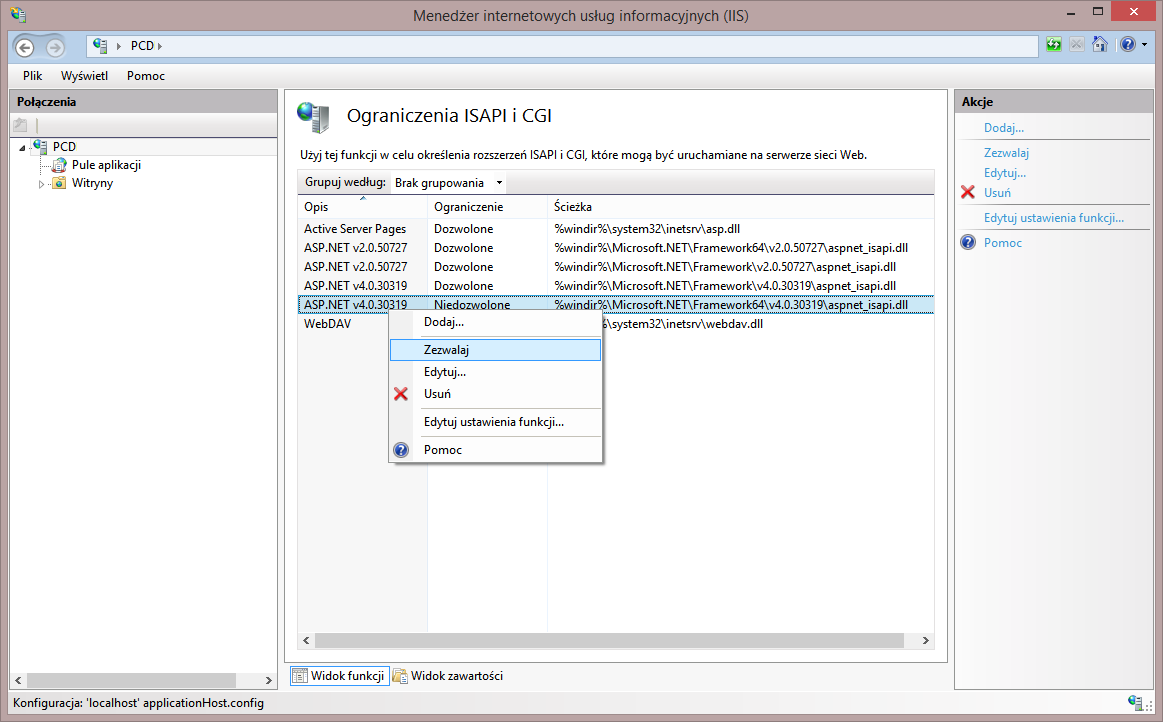Click the Home icon in toolbar
This screenshot has width=1163, height=722.
(1100, 45)
